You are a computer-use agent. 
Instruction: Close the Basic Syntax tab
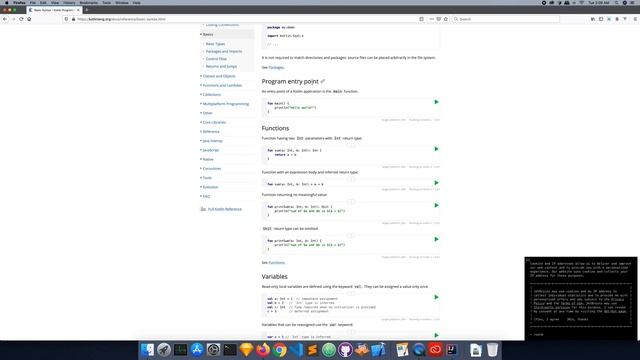coord(78,10)
